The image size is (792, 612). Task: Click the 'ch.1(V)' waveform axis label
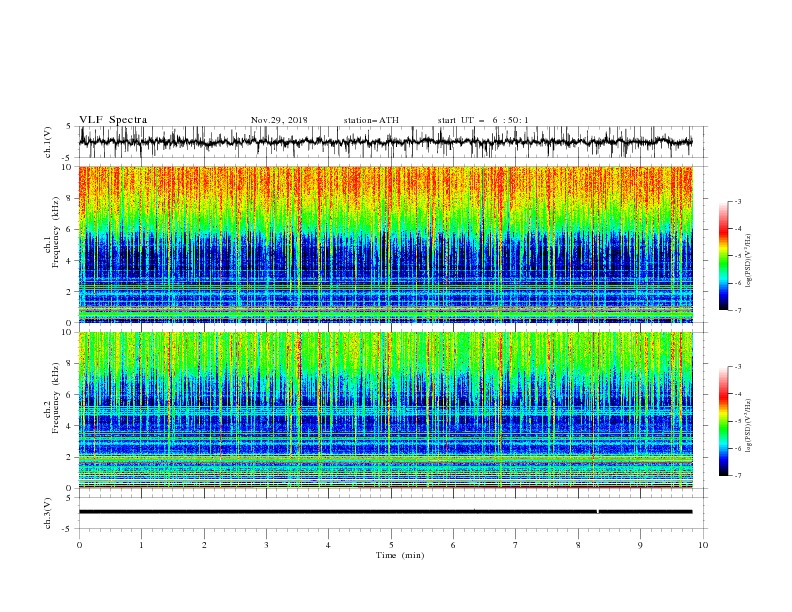(48, 142)
